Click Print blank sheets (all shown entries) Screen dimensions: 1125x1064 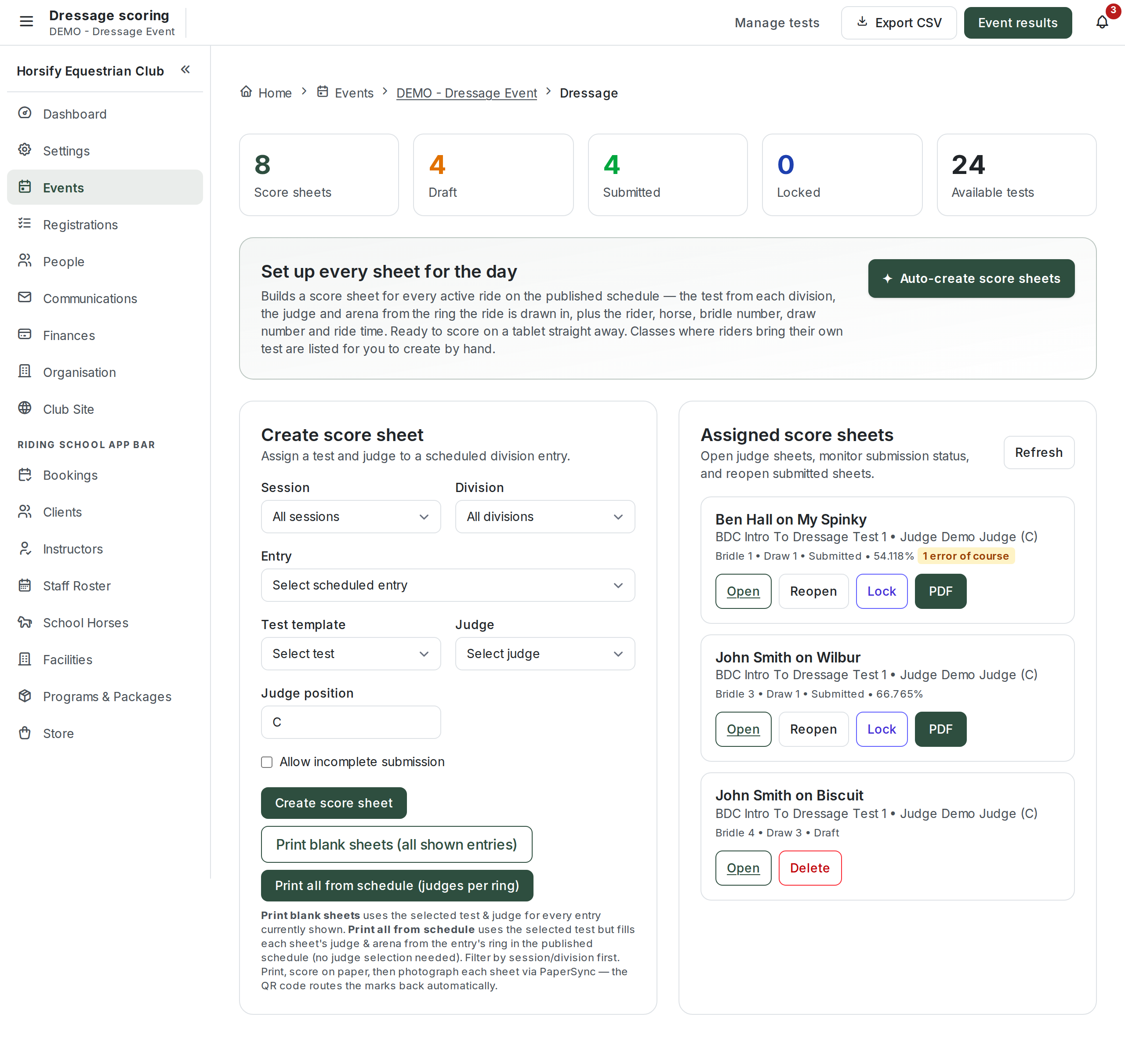click(x=396, y=844)
